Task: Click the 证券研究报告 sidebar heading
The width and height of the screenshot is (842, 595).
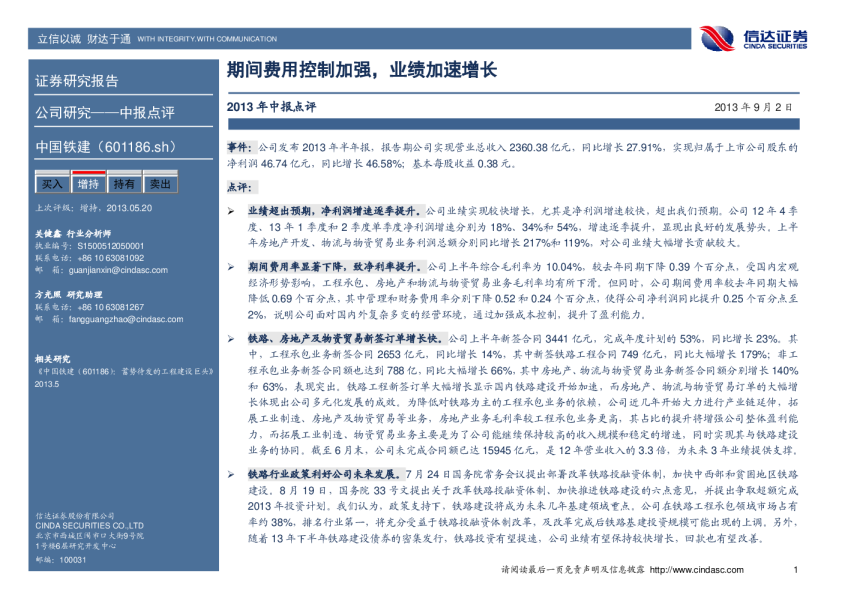Action: 77,81
